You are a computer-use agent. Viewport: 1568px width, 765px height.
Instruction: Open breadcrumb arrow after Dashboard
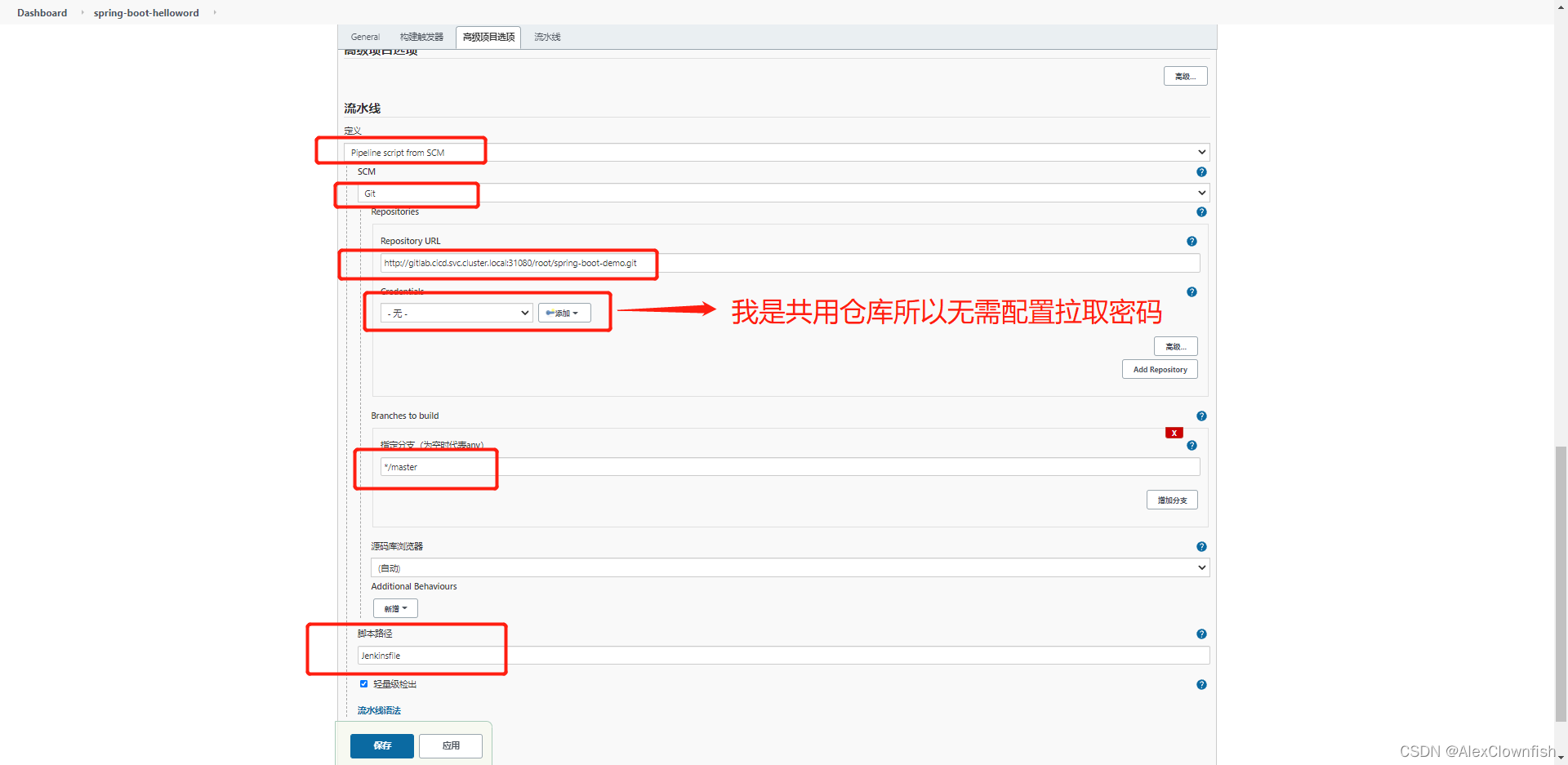point(82,13)
